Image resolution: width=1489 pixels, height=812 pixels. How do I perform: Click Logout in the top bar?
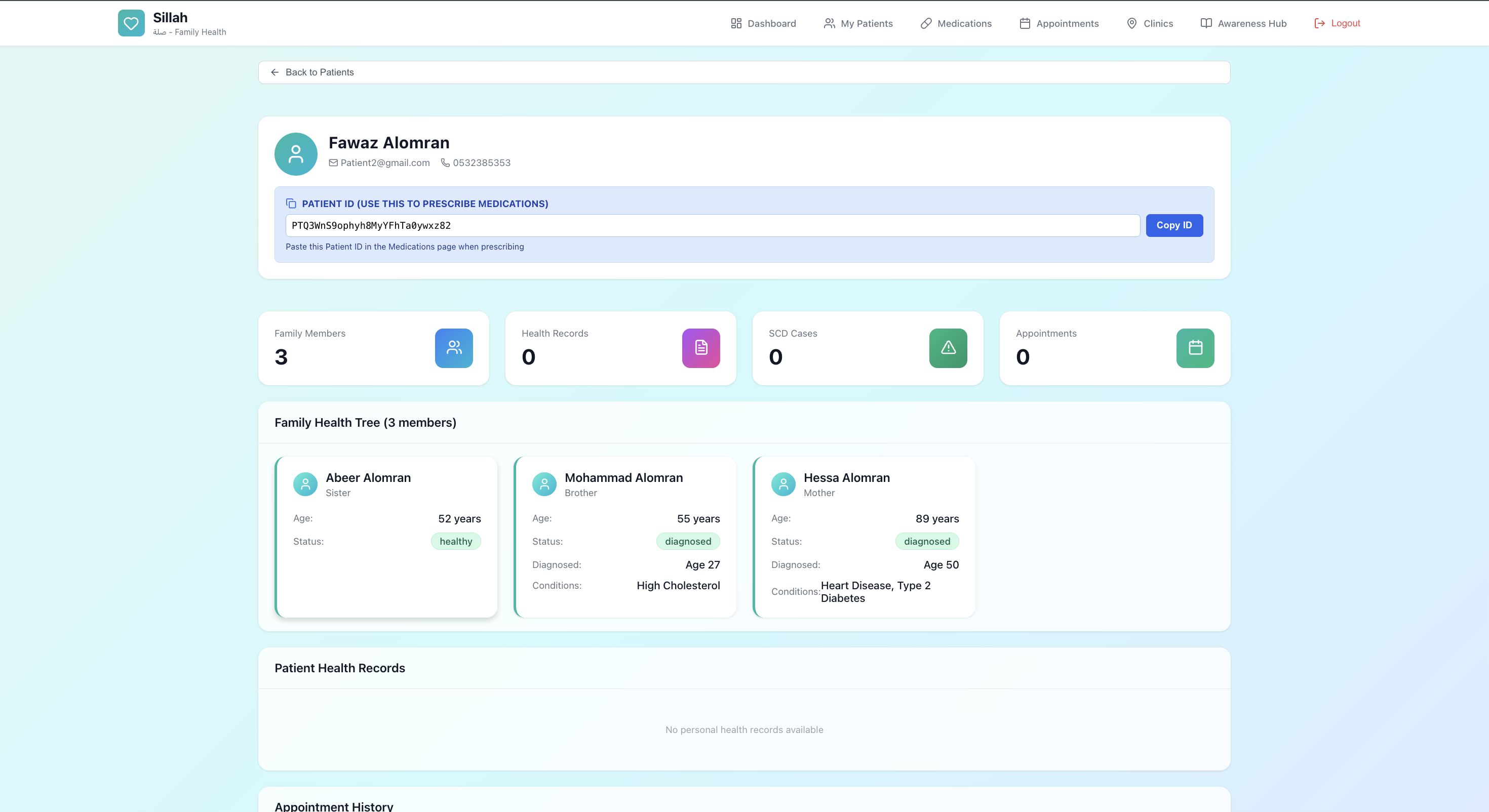tap(1337, 23)
